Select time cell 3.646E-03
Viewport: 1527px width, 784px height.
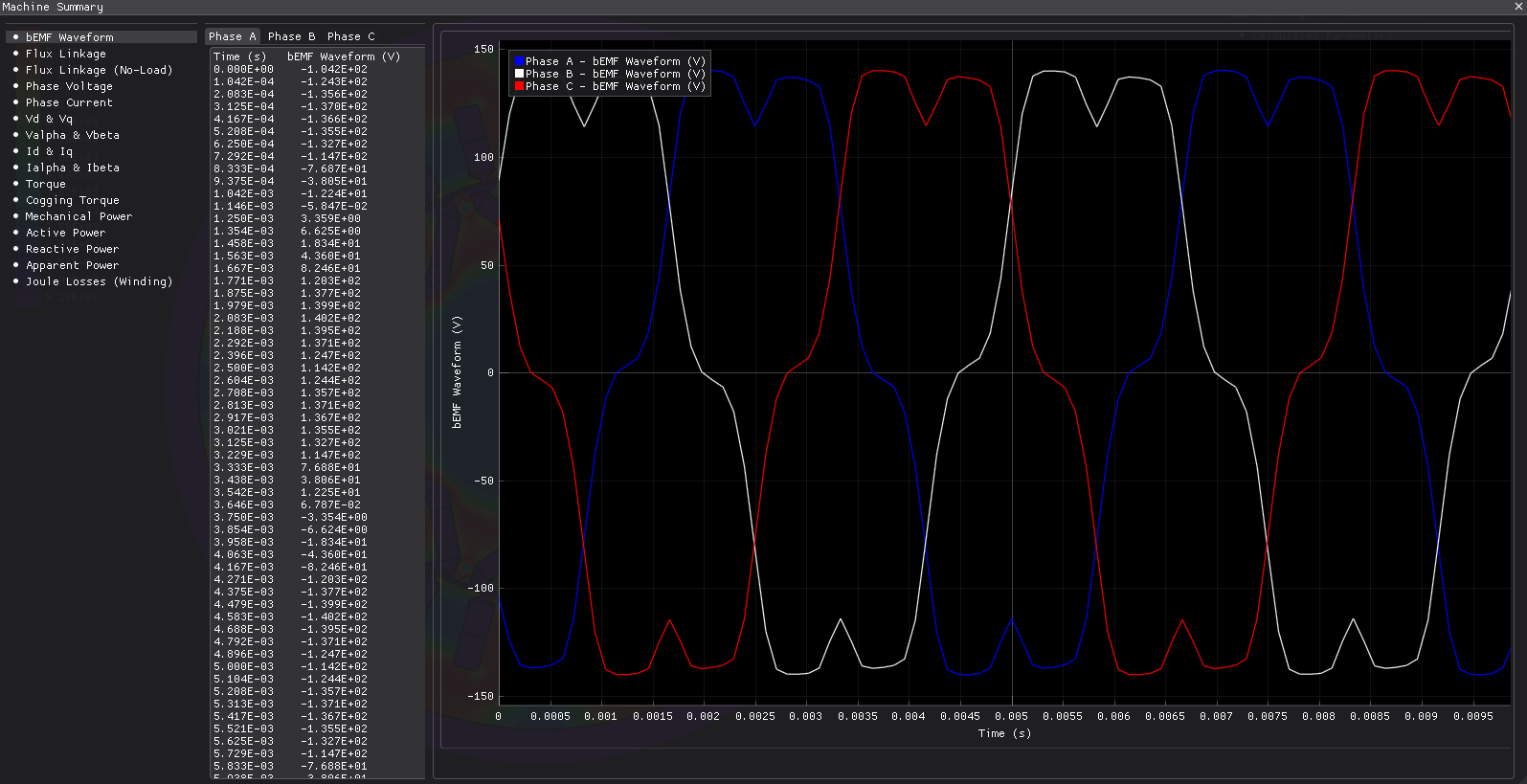(x=243, y=504)
